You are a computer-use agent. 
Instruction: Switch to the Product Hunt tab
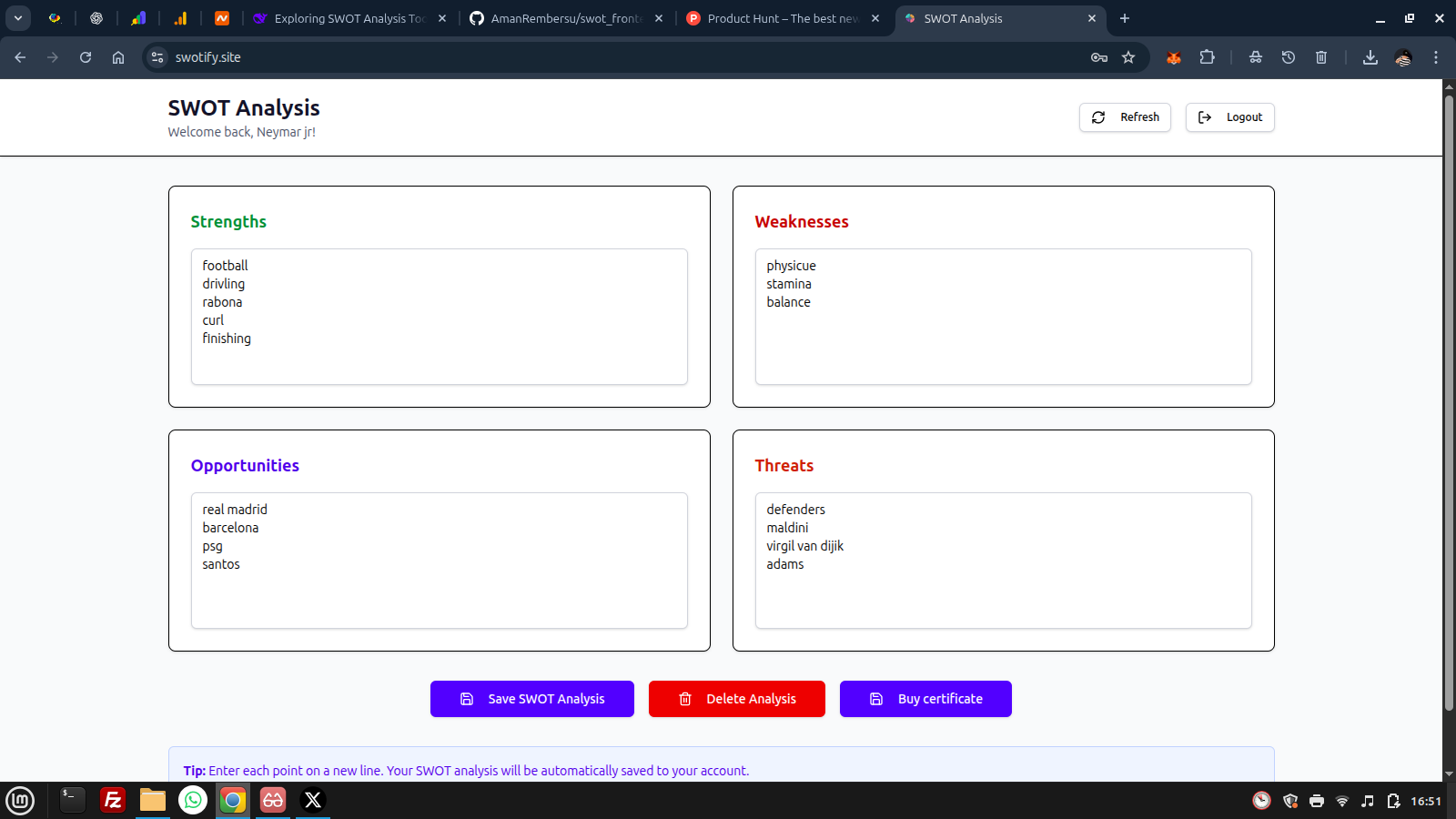784,18
